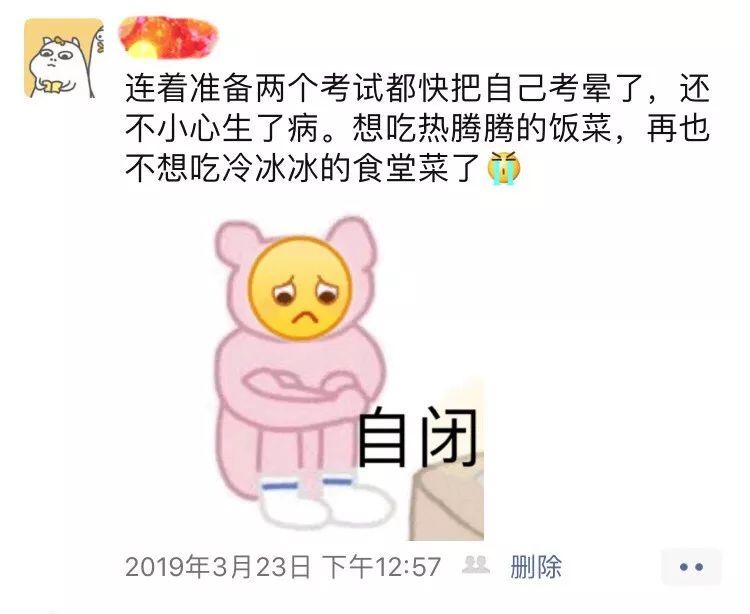This screenshot has width=750, height=614.
Task: Click the pink bear's right ear
Action: (x=352, y=242)
